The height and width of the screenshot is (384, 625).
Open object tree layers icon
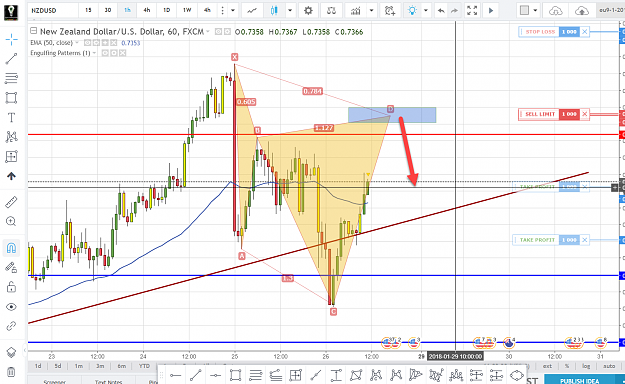11,352
